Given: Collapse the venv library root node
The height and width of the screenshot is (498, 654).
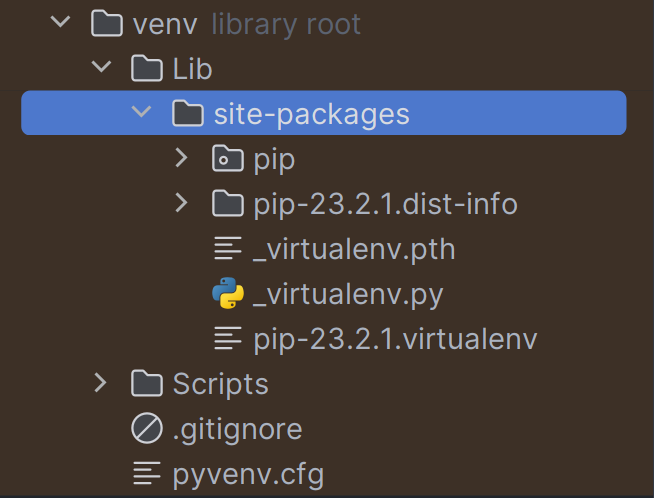Looking at the screenshot, I should coord(60,22).
